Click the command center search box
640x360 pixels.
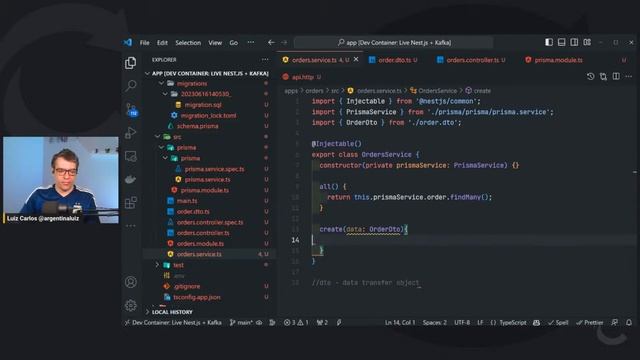point(393,42)
